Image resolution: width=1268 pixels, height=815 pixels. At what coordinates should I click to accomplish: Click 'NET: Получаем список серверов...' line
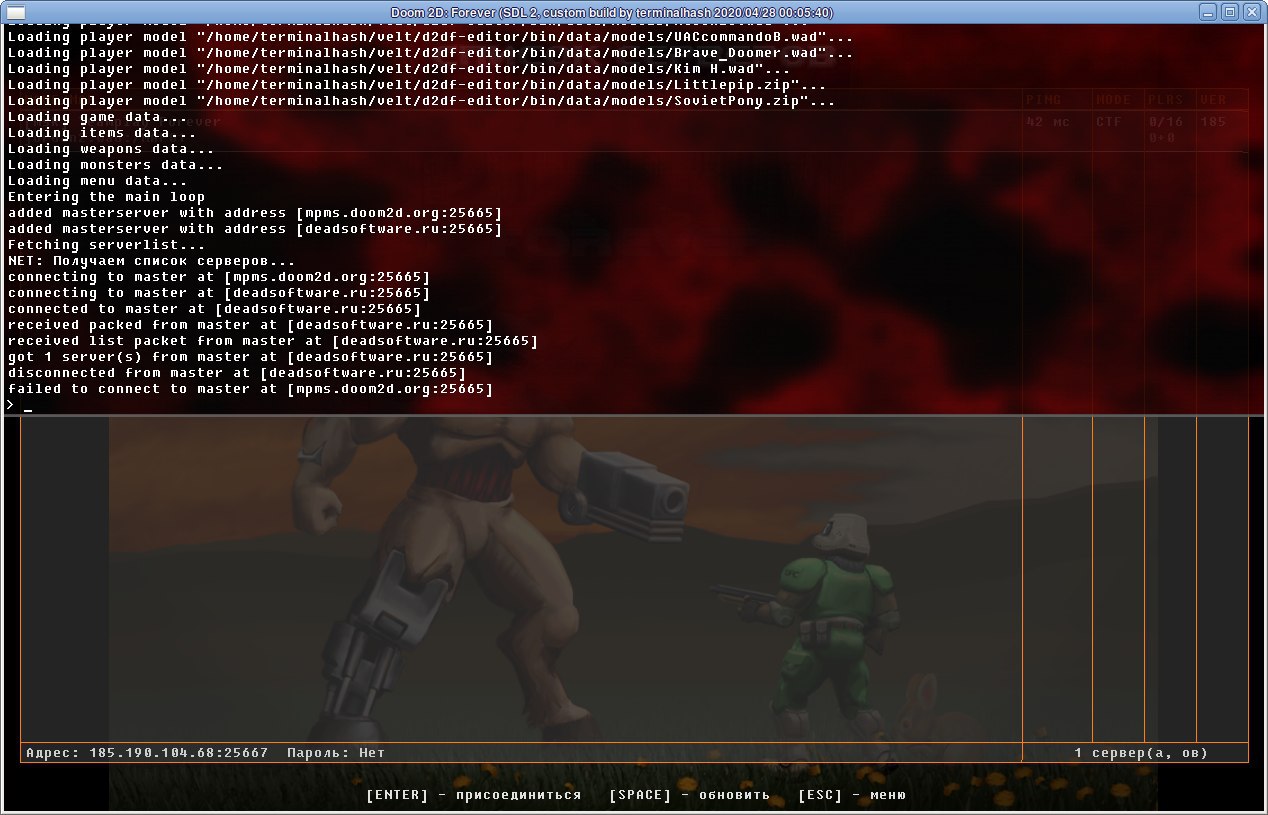151,261
